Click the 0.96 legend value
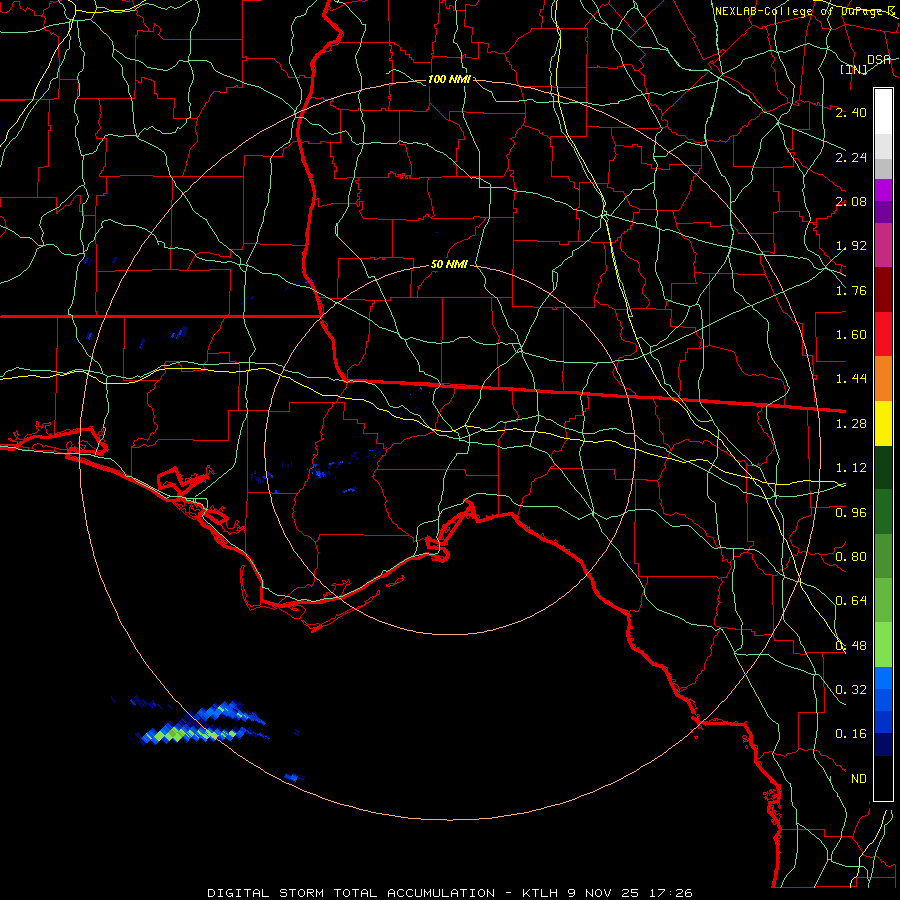The image size is (900, 900). [851, 513]
